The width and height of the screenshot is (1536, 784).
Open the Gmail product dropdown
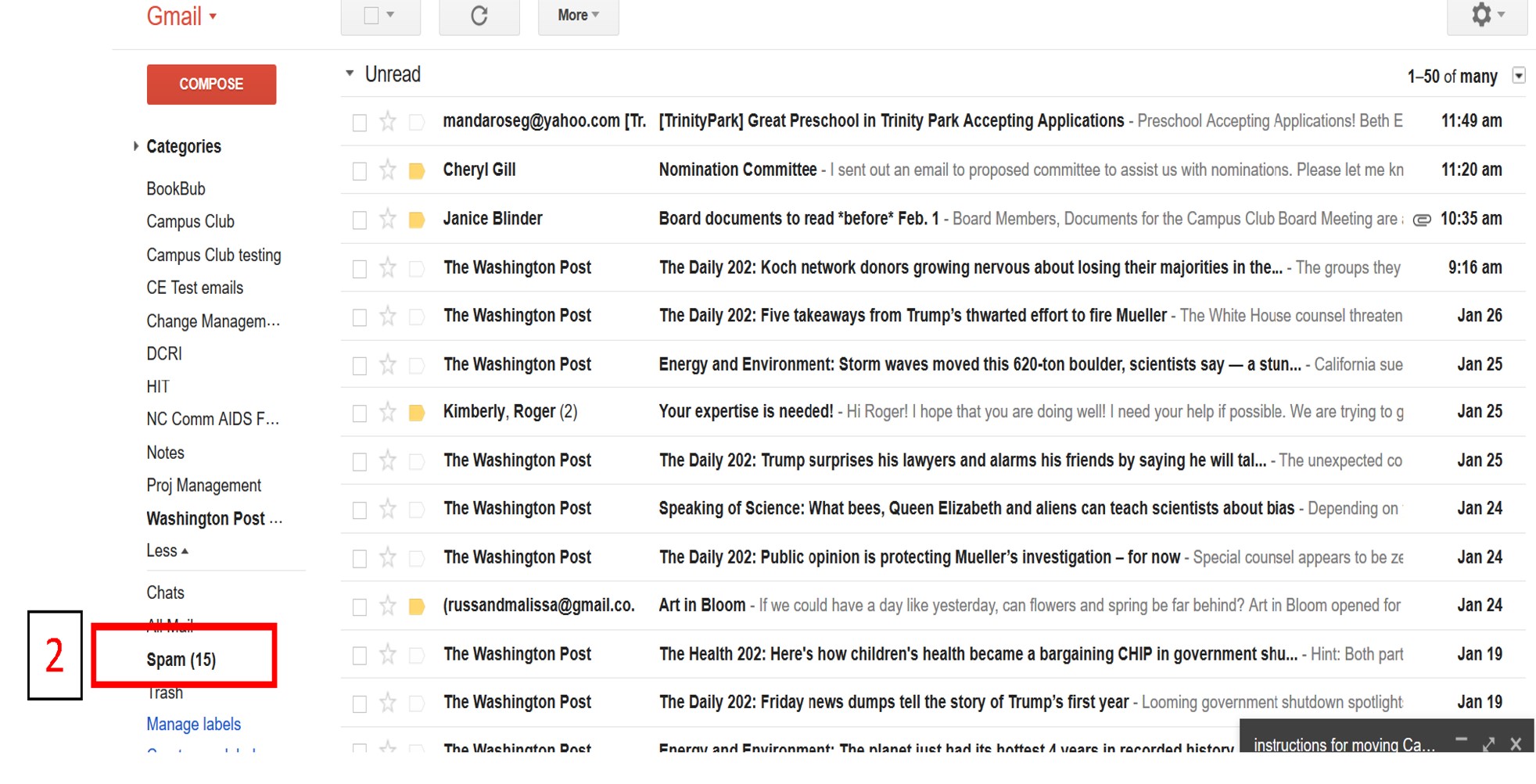181,16
